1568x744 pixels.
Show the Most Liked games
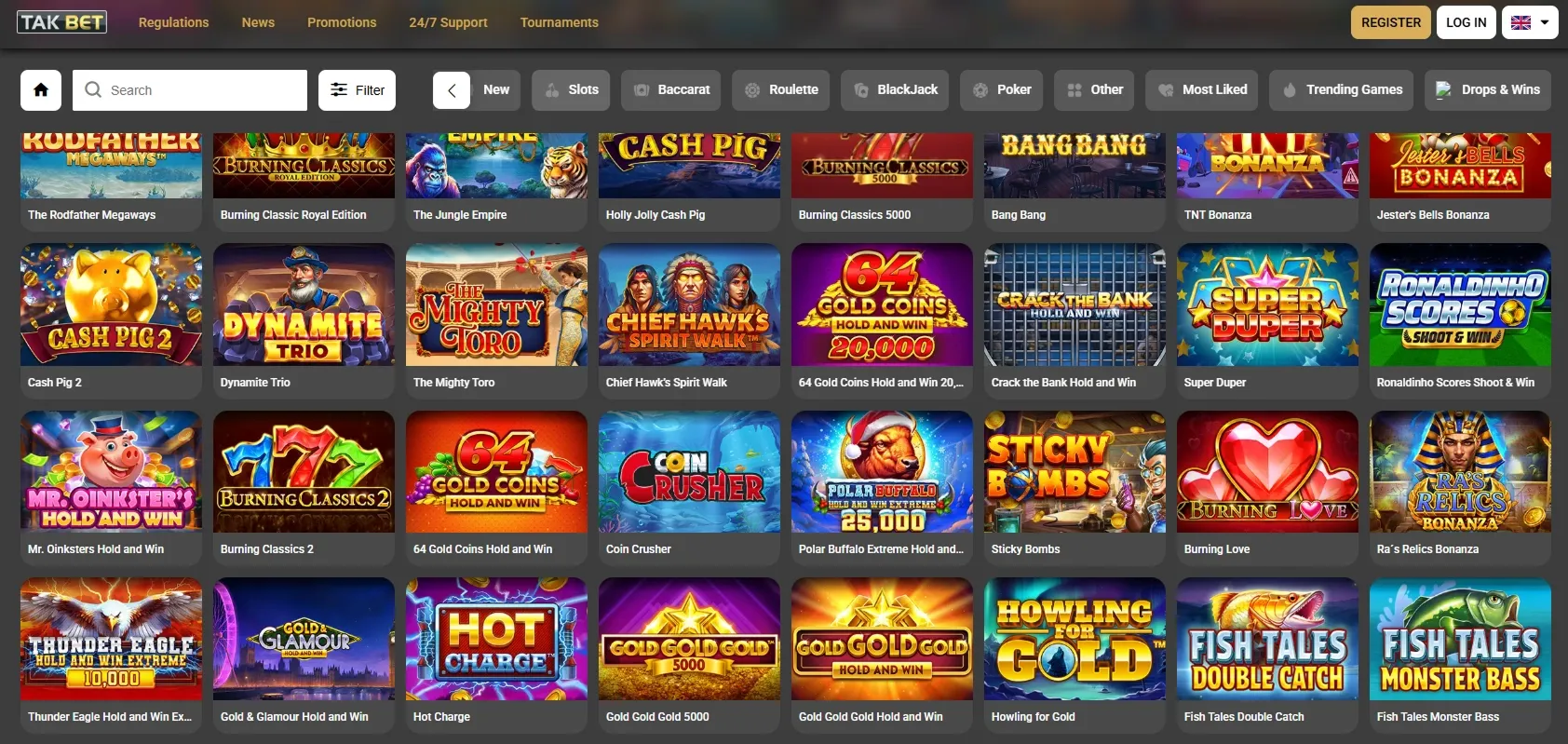point(1201,90)
